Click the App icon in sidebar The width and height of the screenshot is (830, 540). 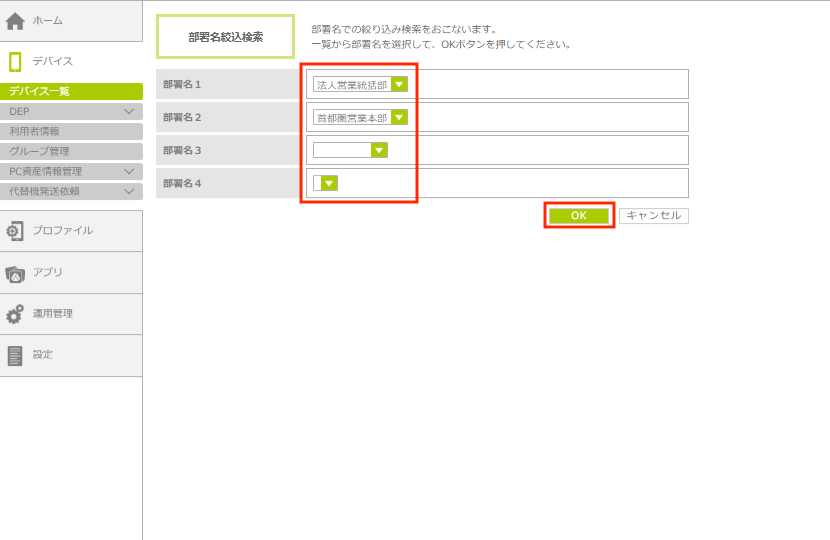tap(15, 273)
